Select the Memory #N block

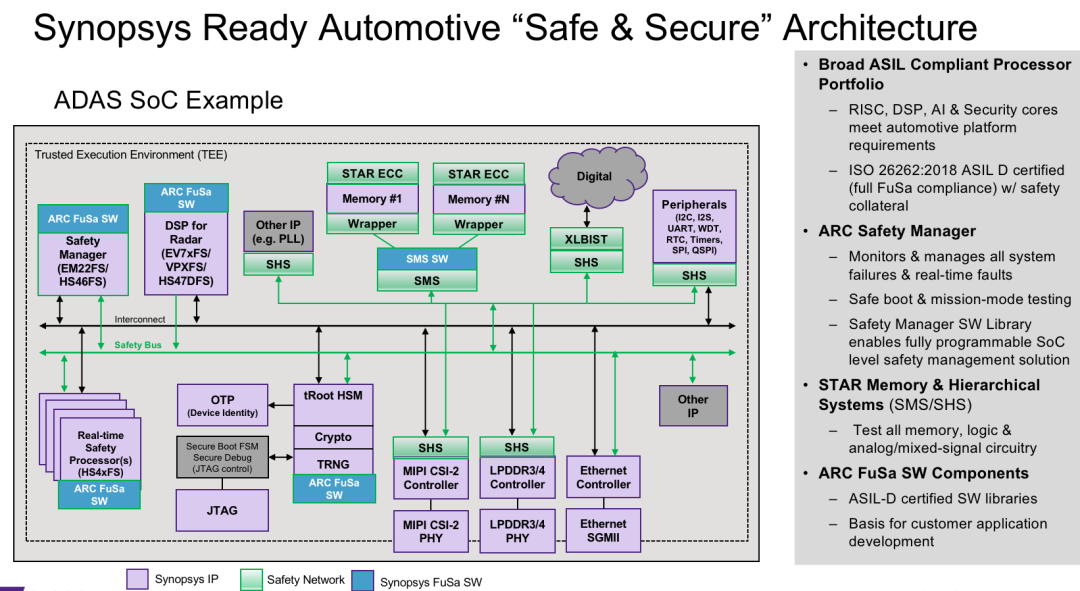tap(479, 200)
